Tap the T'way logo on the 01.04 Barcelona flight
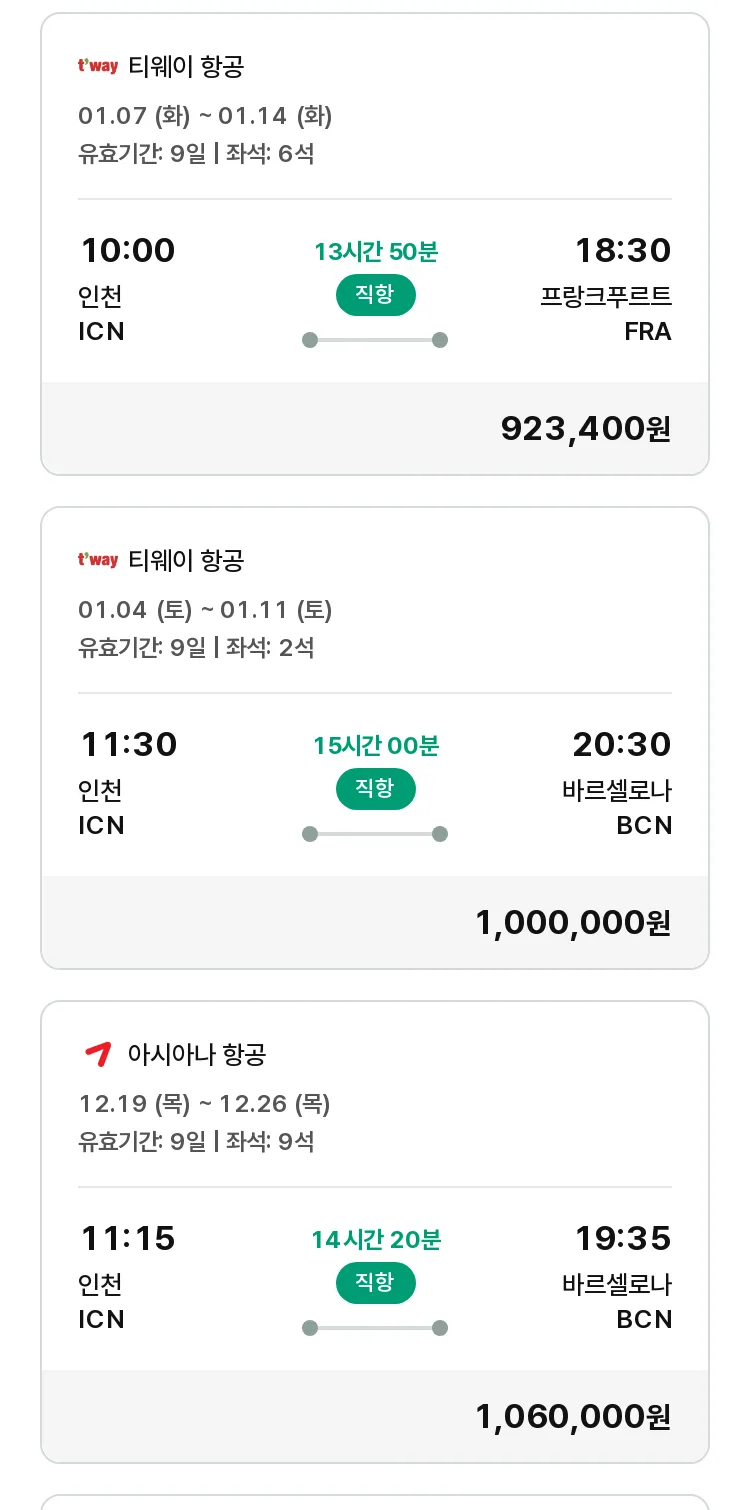Screen dimensions: 750x1510 click(x=98, y=560)
